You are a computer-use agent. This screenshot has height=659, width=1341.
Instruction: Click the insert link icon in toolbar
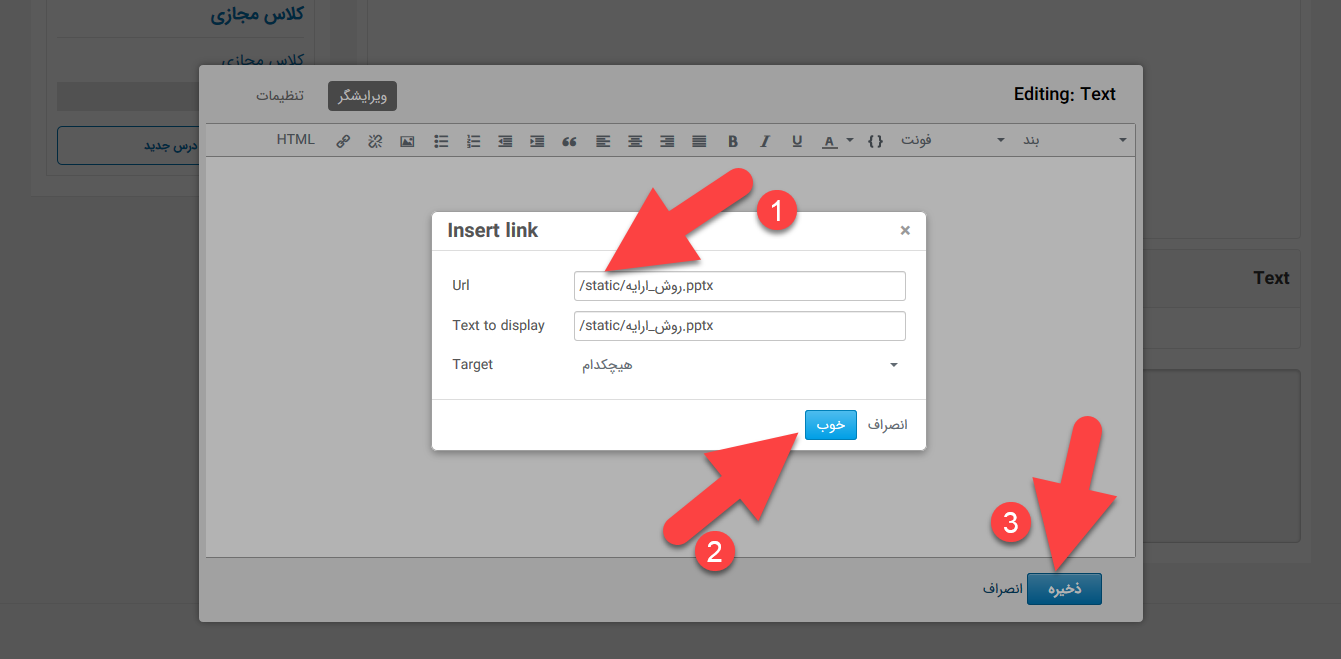[x=343, y=141]
